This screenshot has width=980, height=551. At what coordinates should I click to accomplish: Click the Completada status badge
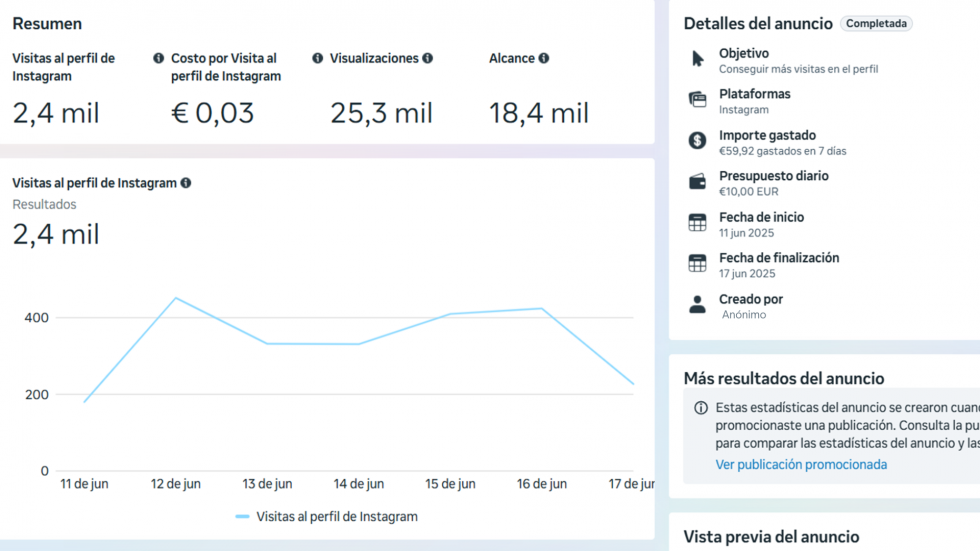tap(876, 24)
